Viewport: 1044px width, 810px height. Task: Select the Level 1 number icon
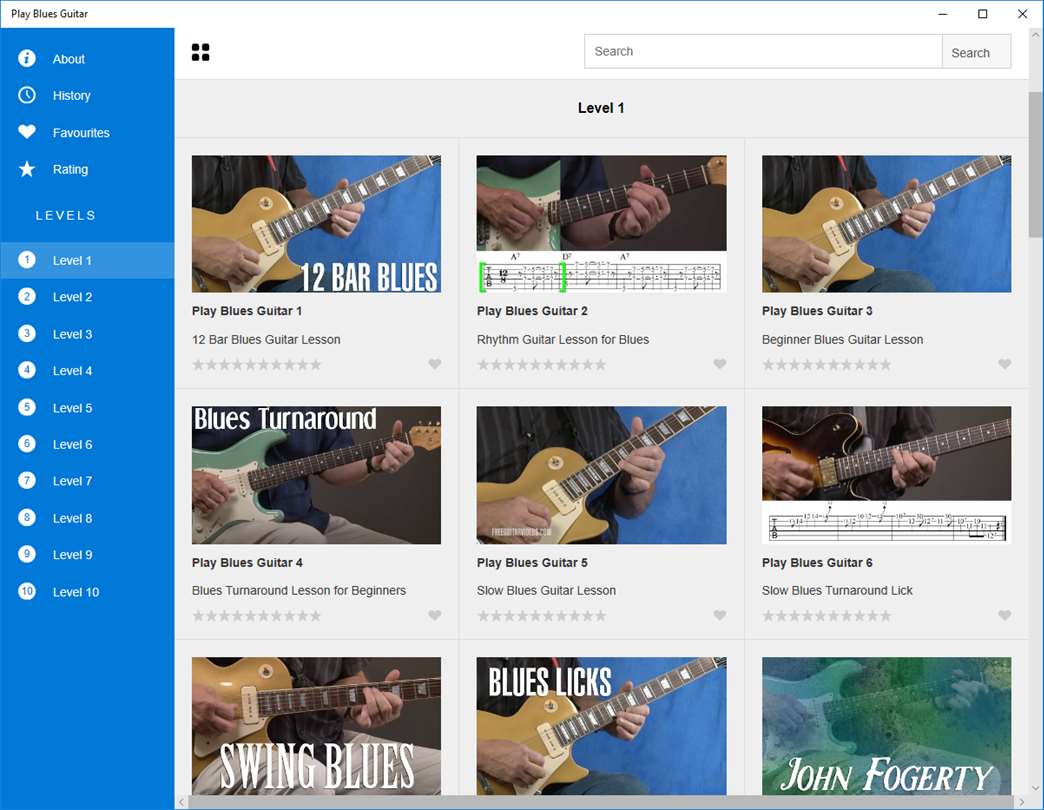(27, 260)
